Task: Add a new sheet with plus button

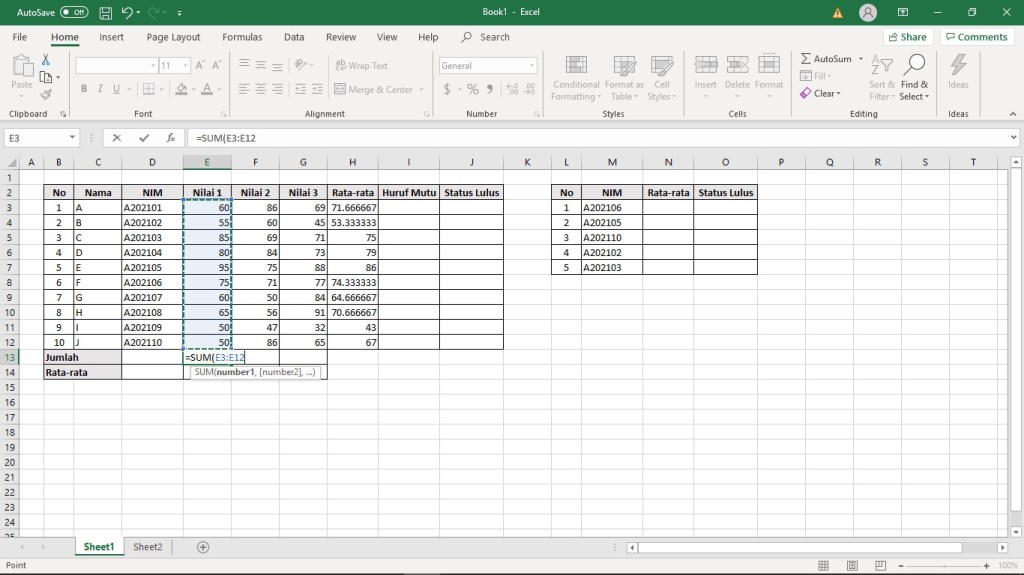Action: 203,547
